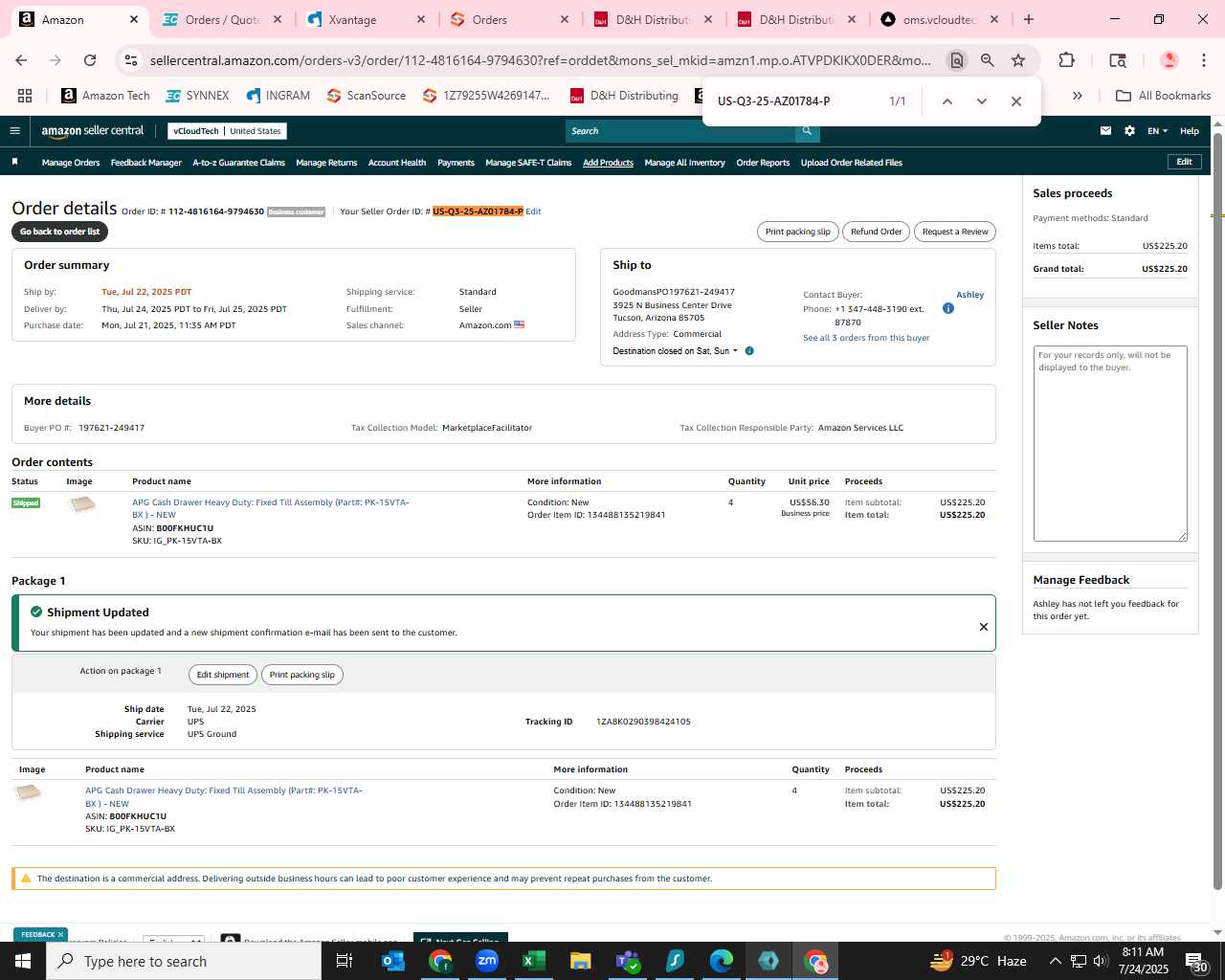Click Edit link next to Seller Order ID
This screenshot has width=1225, height=980.
point(533,212)
